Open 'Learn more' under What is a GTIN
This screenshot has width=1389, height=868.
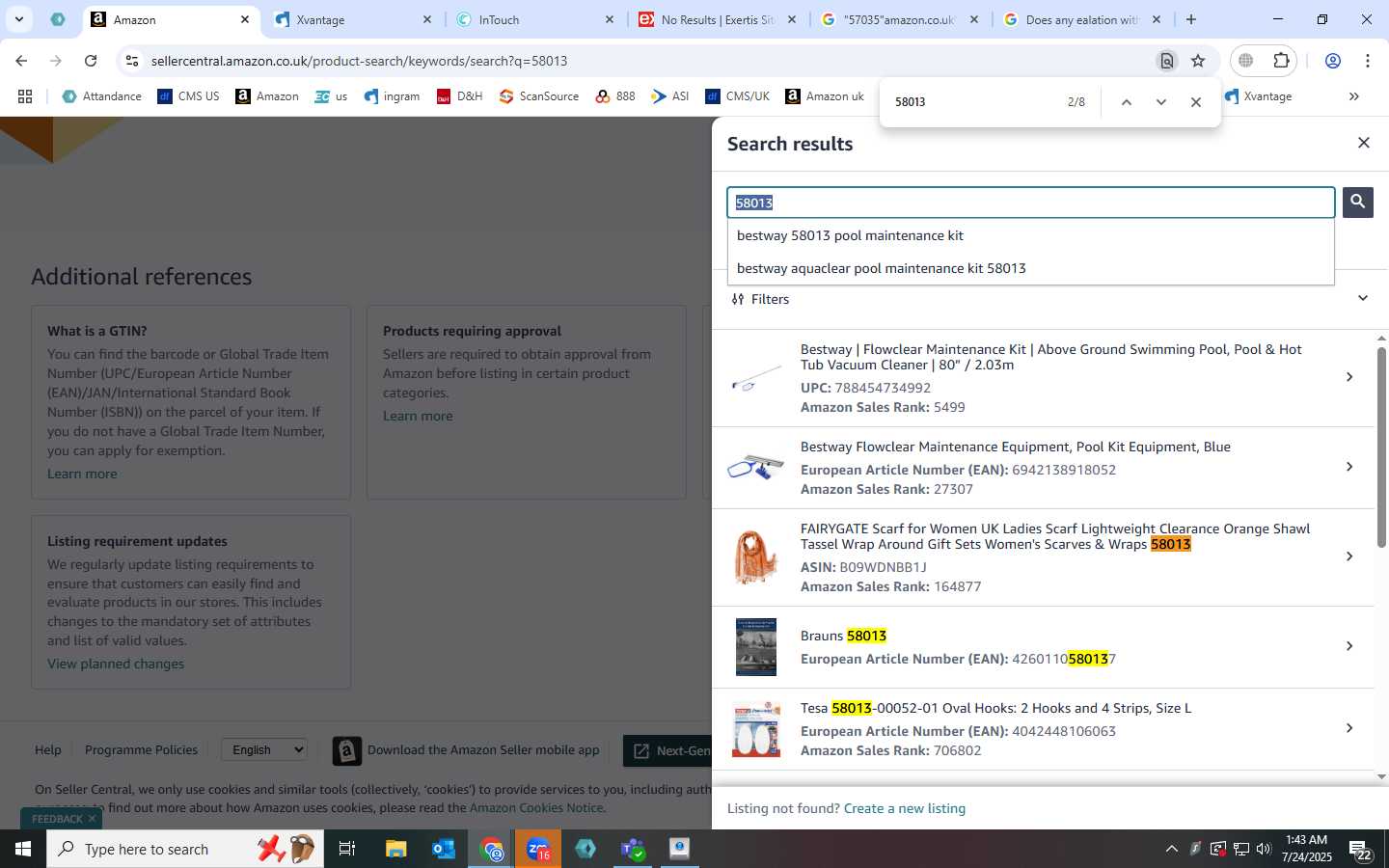(82, 474)
